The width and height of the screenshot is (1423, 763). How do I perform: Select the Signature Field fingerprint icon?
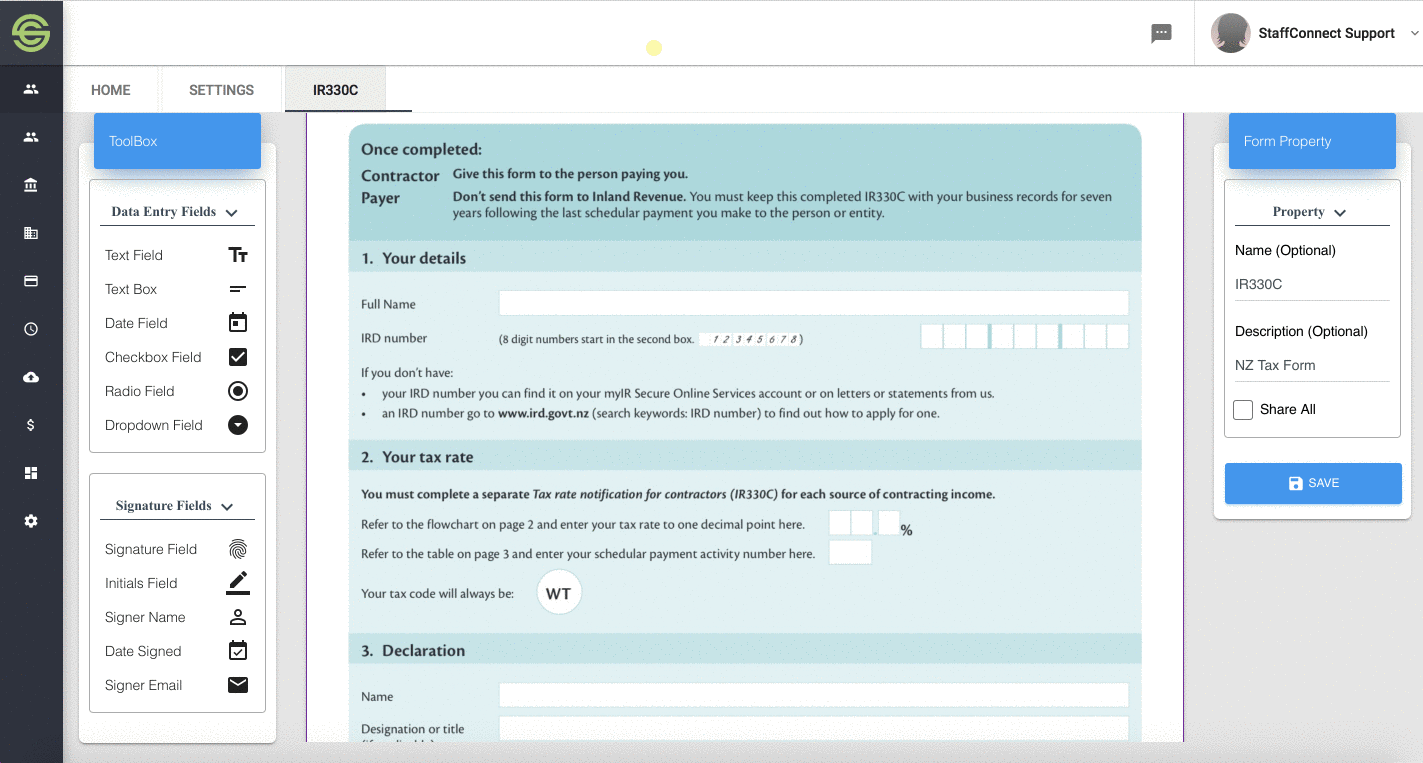238,549
